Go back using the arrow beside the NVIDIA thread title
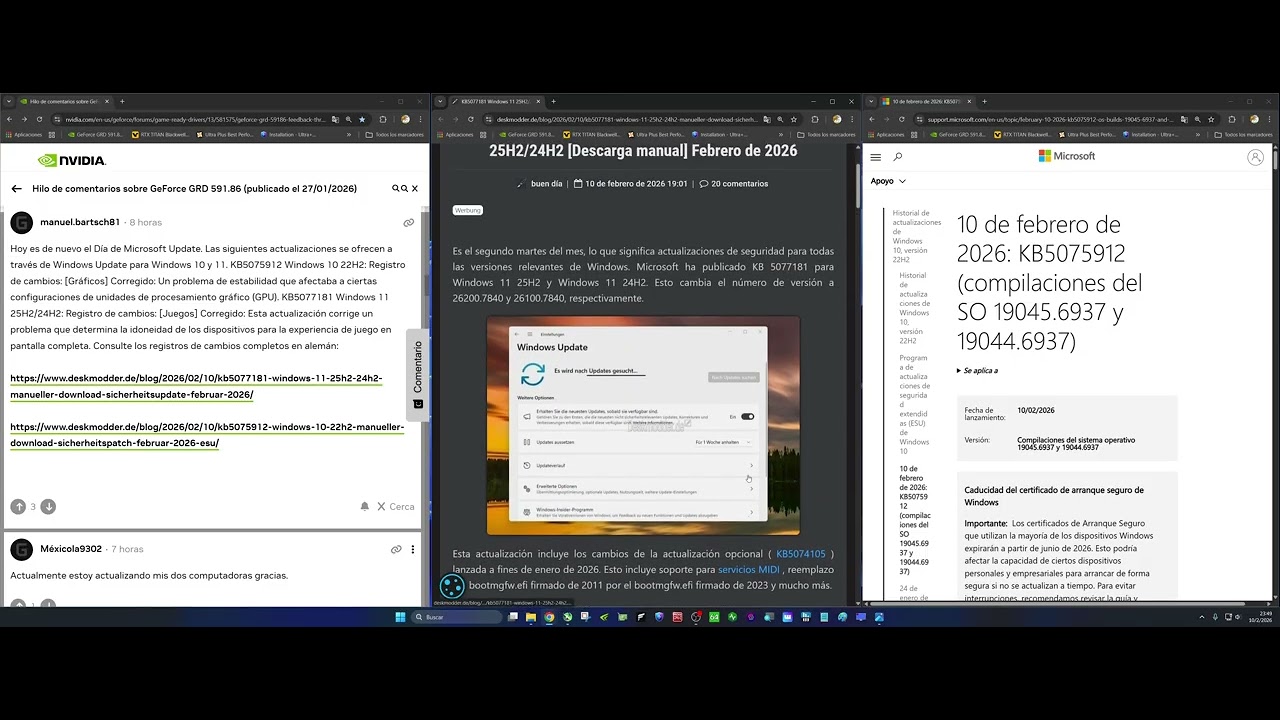This screenshot has width=1280, height=720. pyautogui.click(x=16, y=188)
